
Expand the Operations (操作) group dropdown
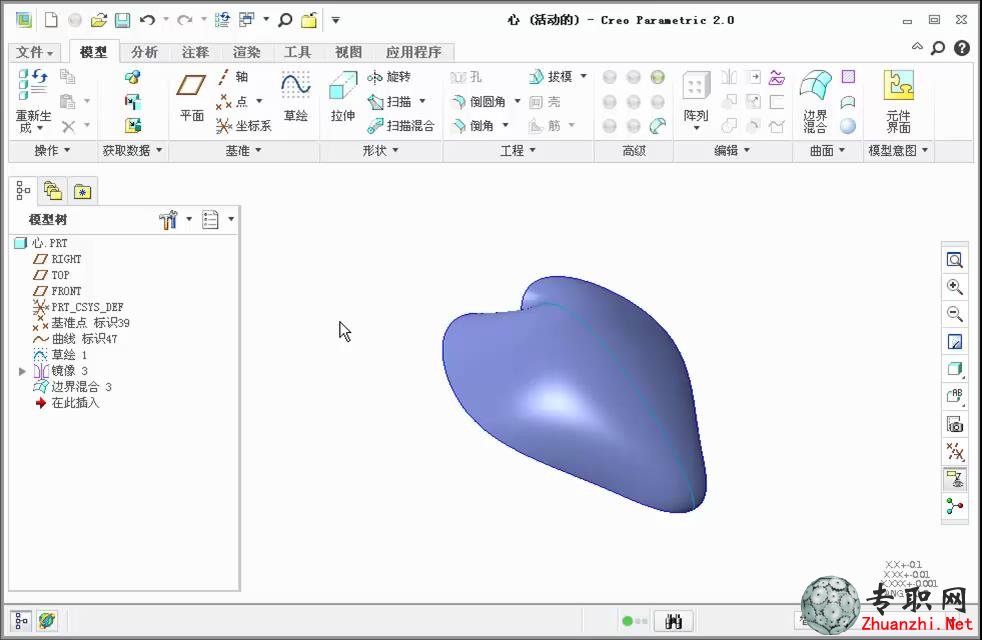[x=52, y=150]
